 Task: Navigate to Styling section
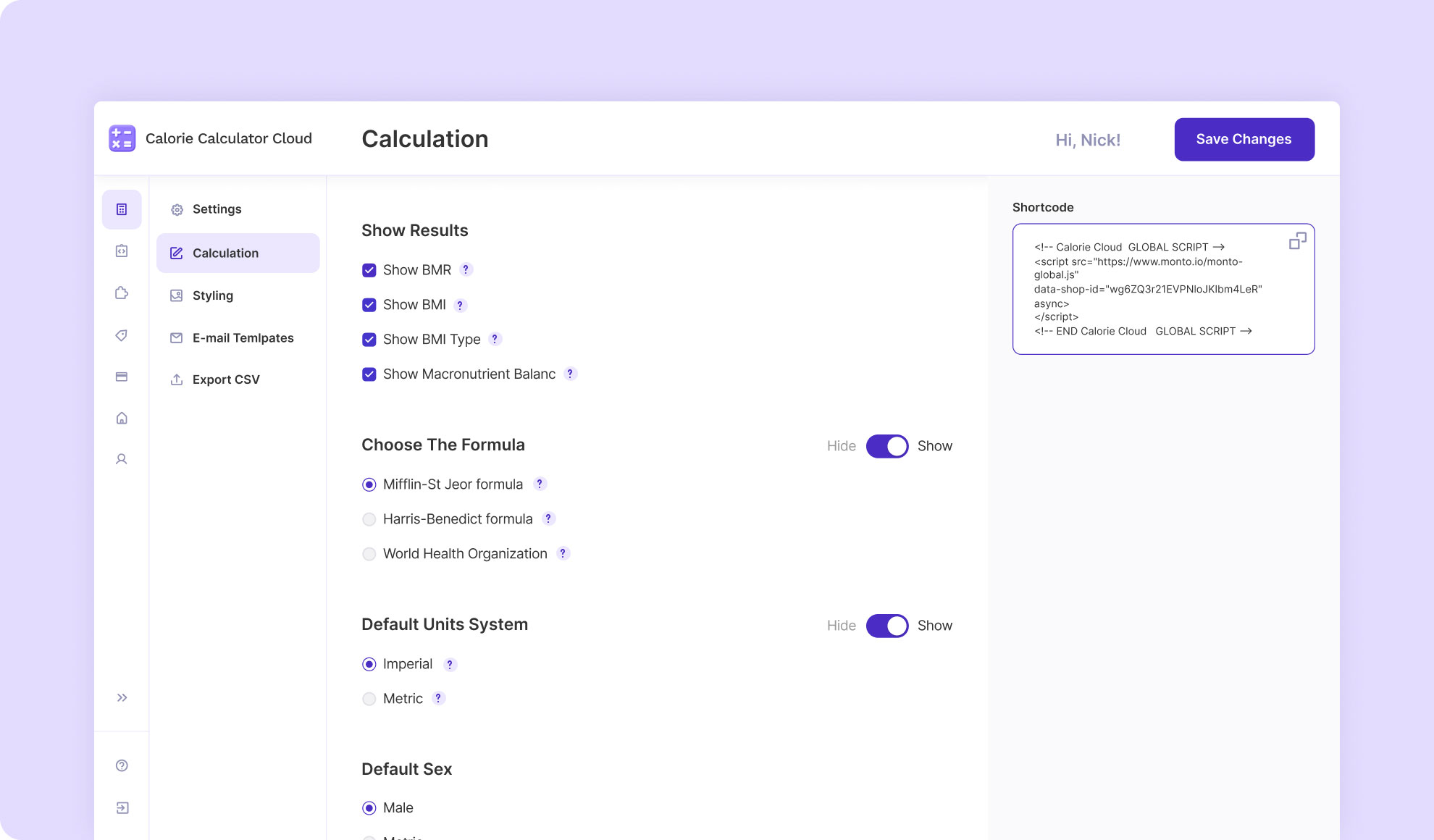tap(213, 295)
